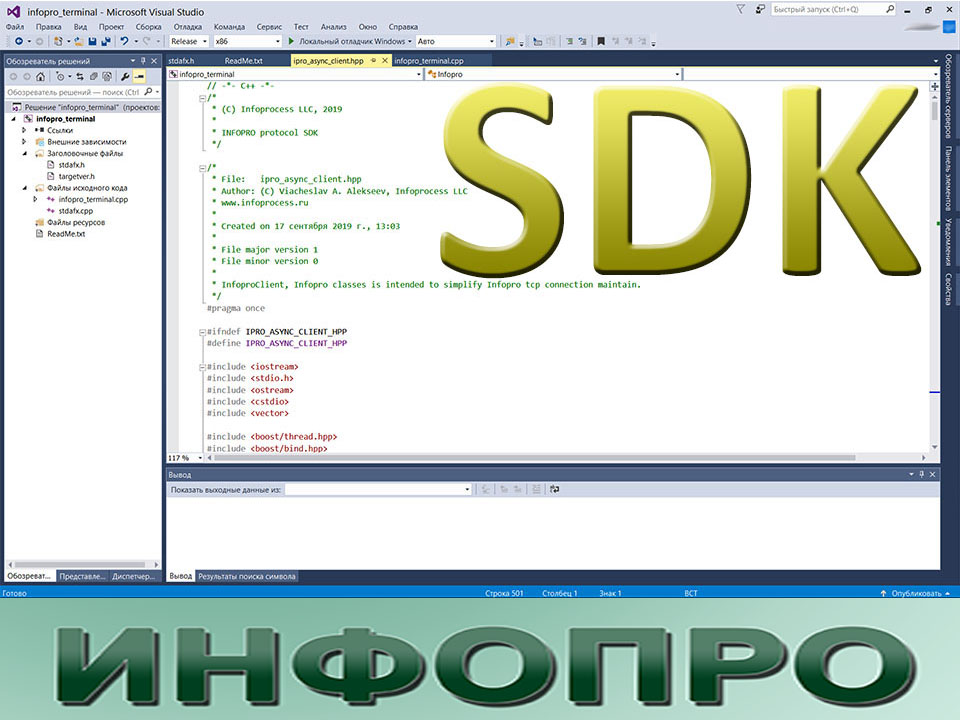The height and width of the screenshot is (720, 960).
Task: Open the infopro_terminal scope dropdown
Action: pos(295,74)
